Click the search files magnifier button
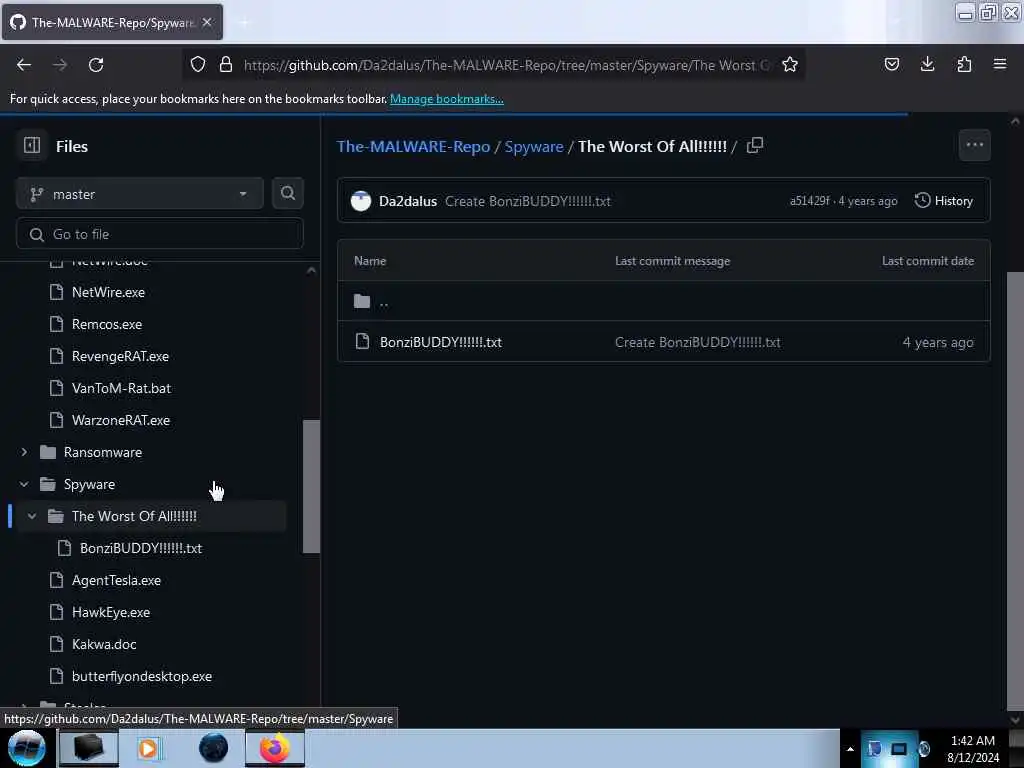The height and width of the screenshot is (768, 1024). (x=287, y=193)
